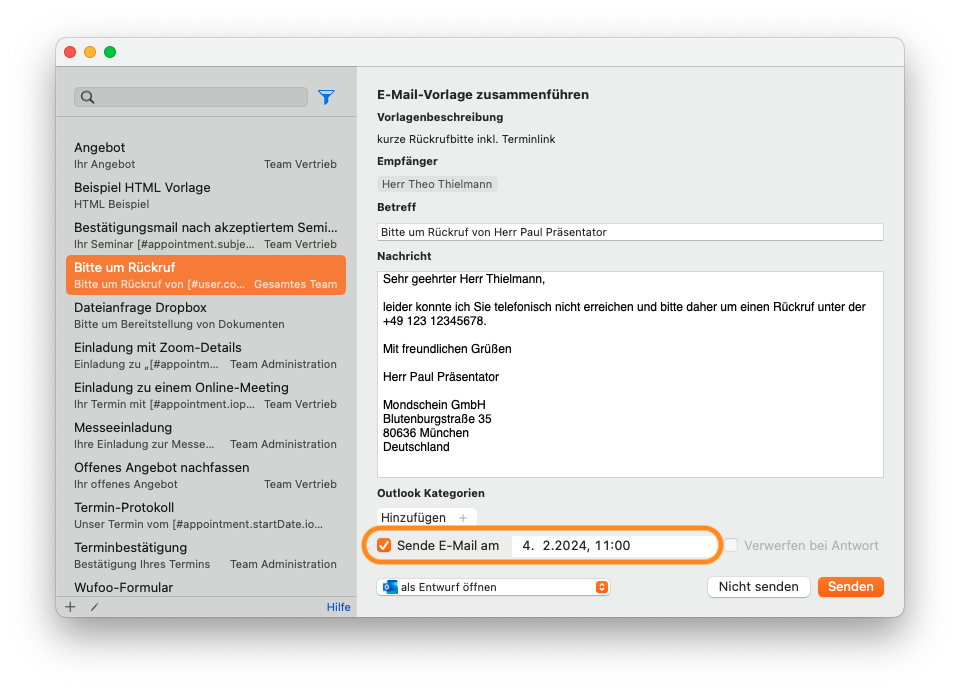
Task: Click inside the Nachricht message body
Action: [630, 374]
